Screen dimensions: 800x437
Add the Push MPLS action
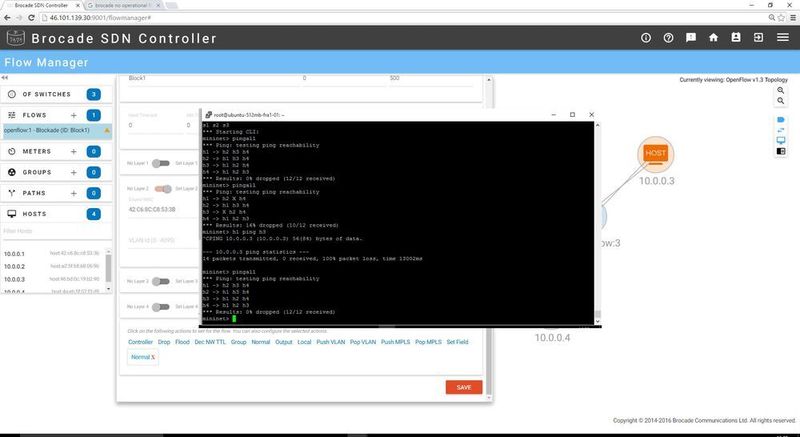(x=395, y=342)
